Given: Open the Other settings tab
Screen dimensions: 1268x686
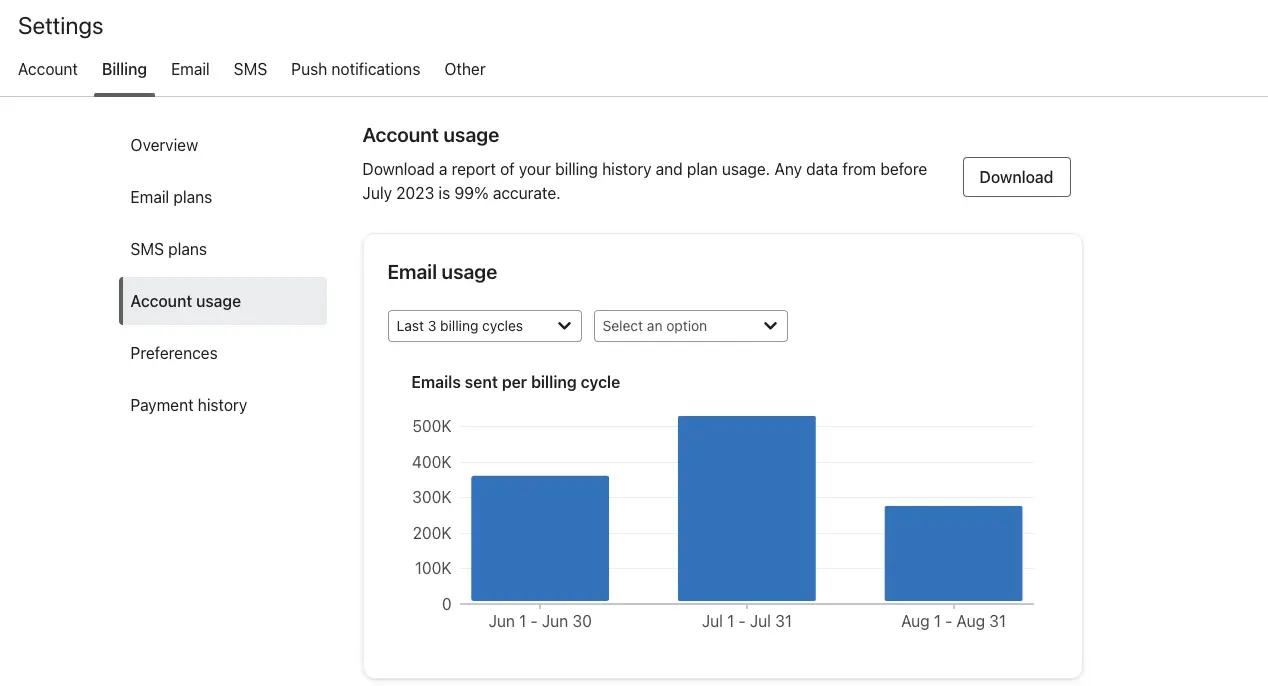Looking at the screenshot, I should tap(464, 69).
